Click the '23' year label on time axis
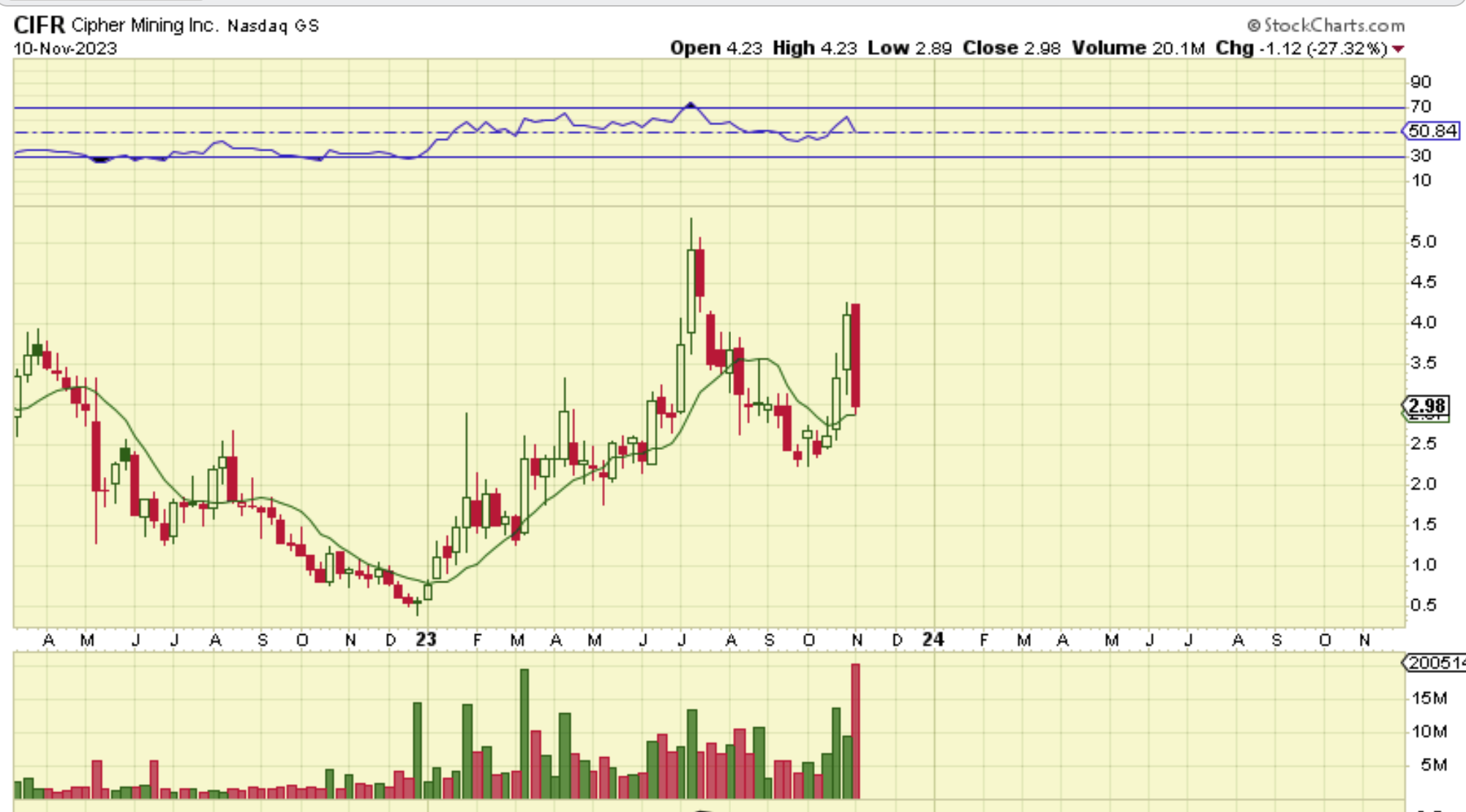The image size is (1466, 812). click(x=426, y=640)
